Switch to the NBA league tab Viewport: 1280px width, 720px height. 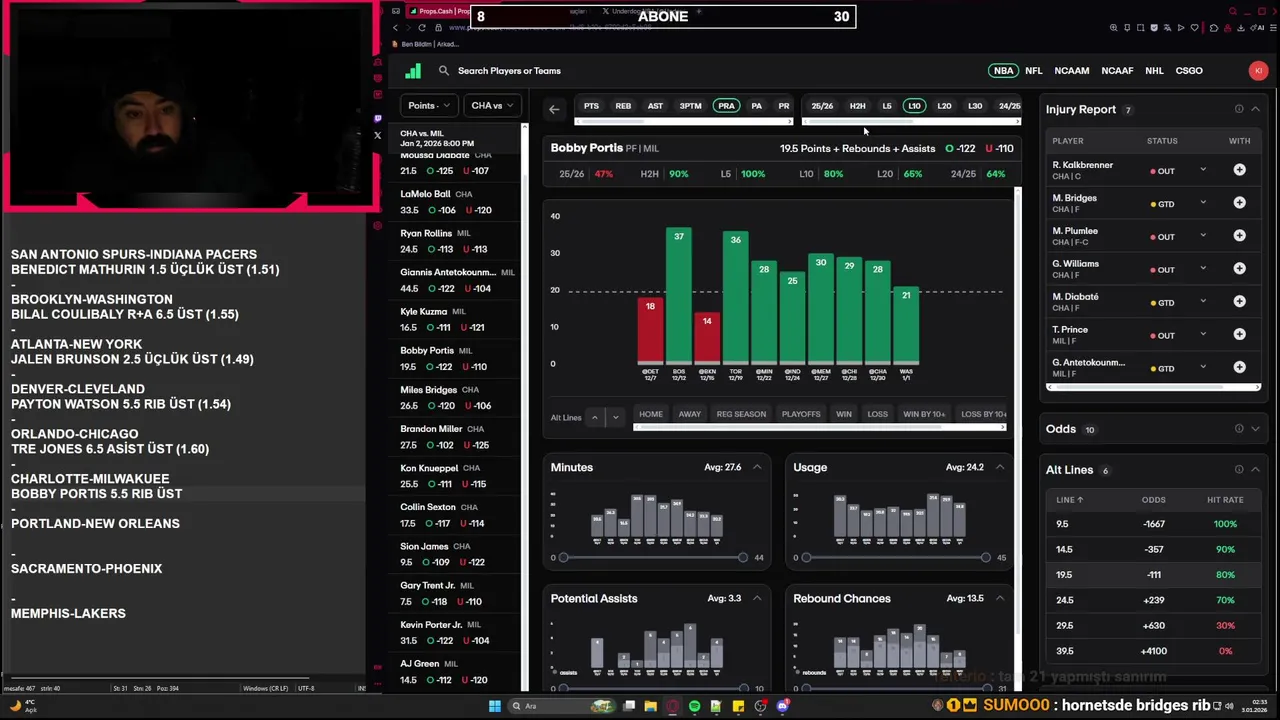pos(1003,71)
